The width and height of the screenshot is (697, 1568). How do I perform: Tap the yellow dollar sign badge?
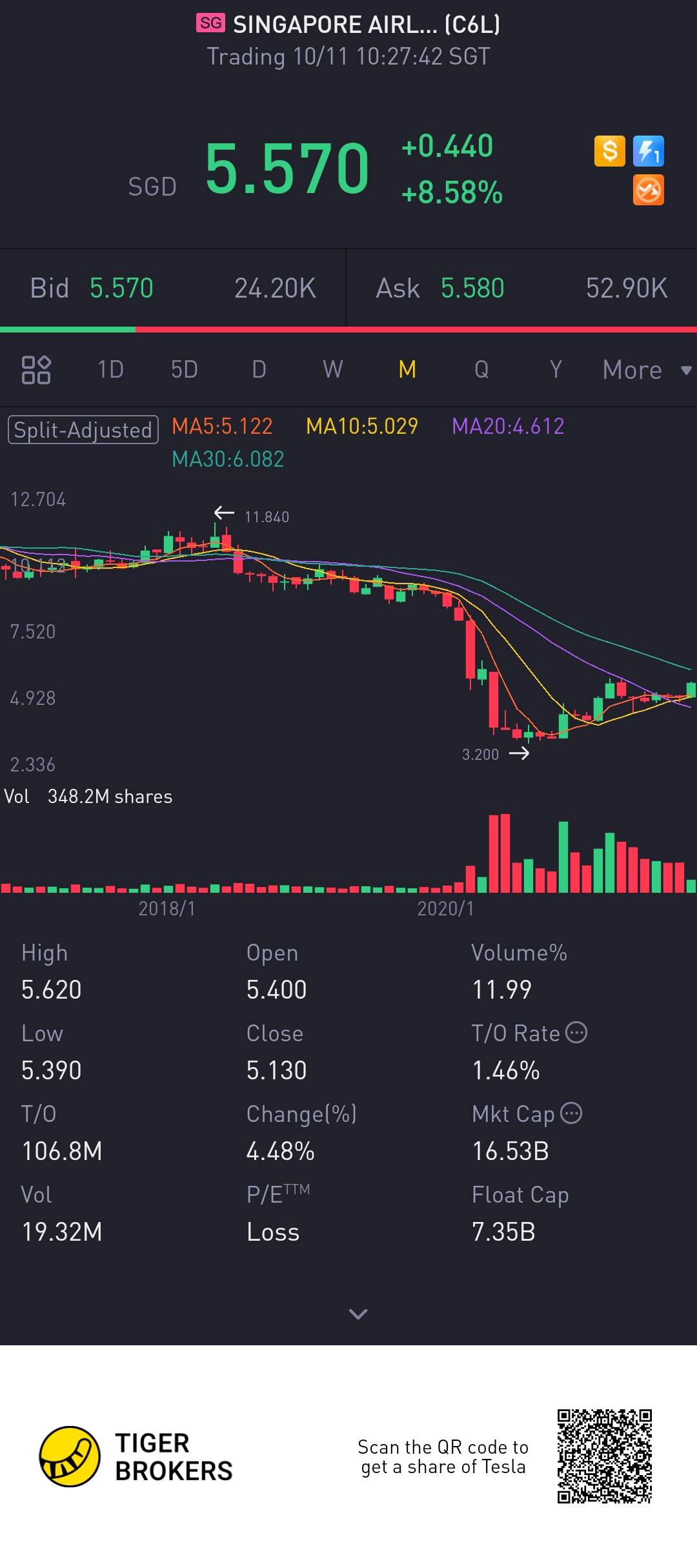[x=610, y=151]
